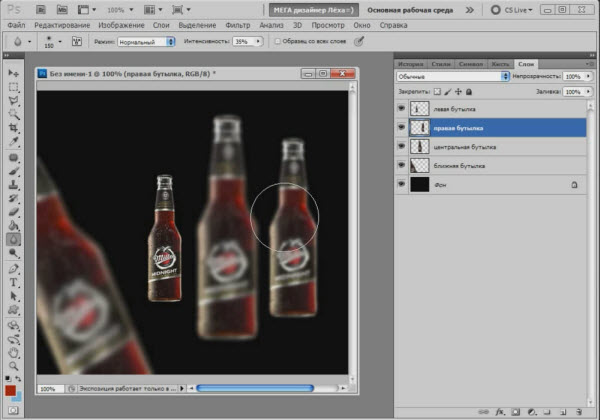
Task: Switch to the История tab
Action: tap(412, 62)
